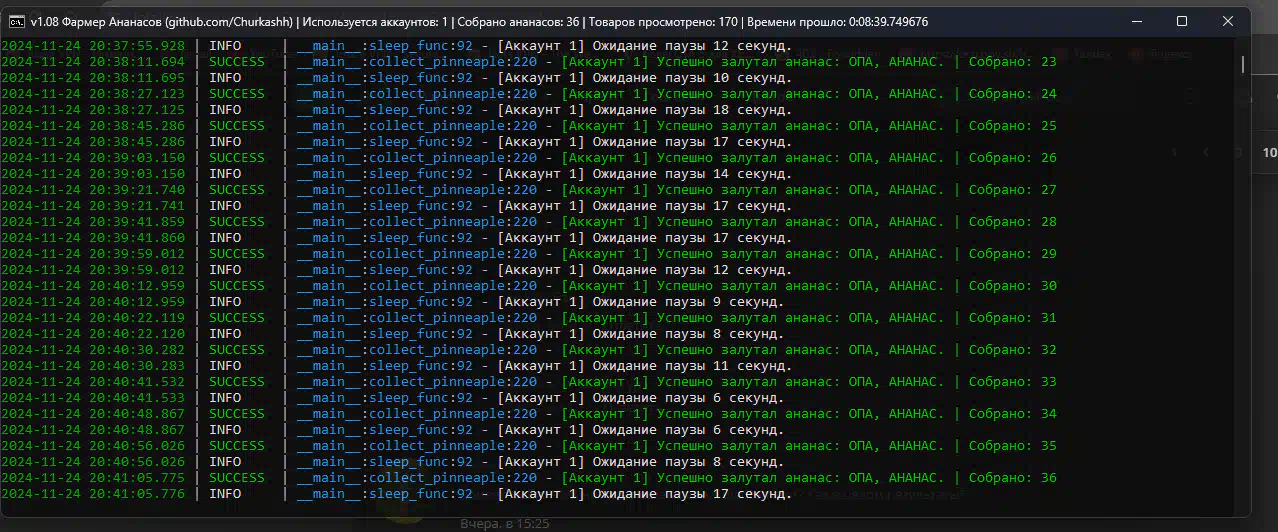Click SUCCESS label on the 20:40:41.532 row

coord(237,382)
